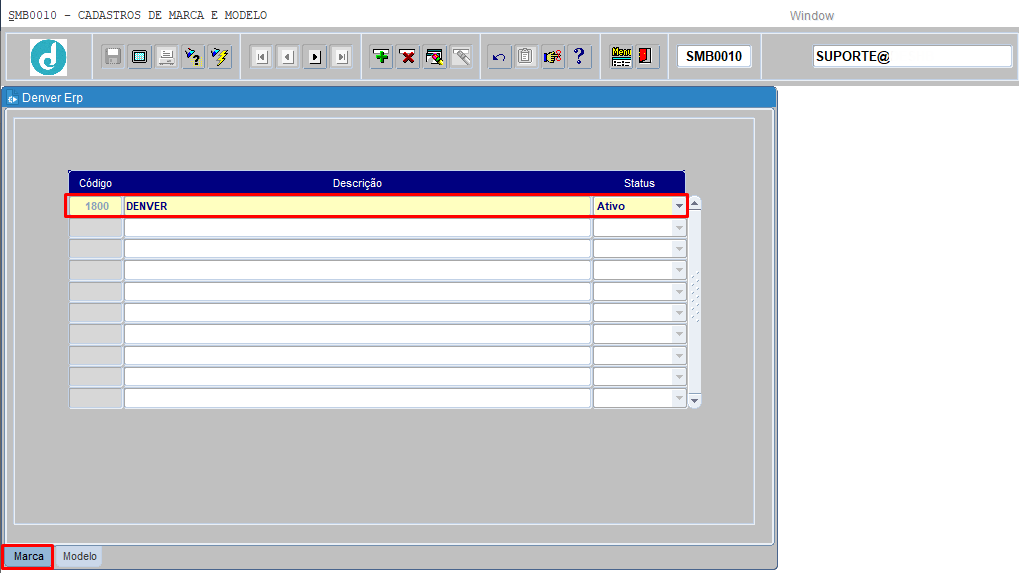Click the Denver Erp window title icon
Screen dimensions: 1019x573
[x=12, y=98]
